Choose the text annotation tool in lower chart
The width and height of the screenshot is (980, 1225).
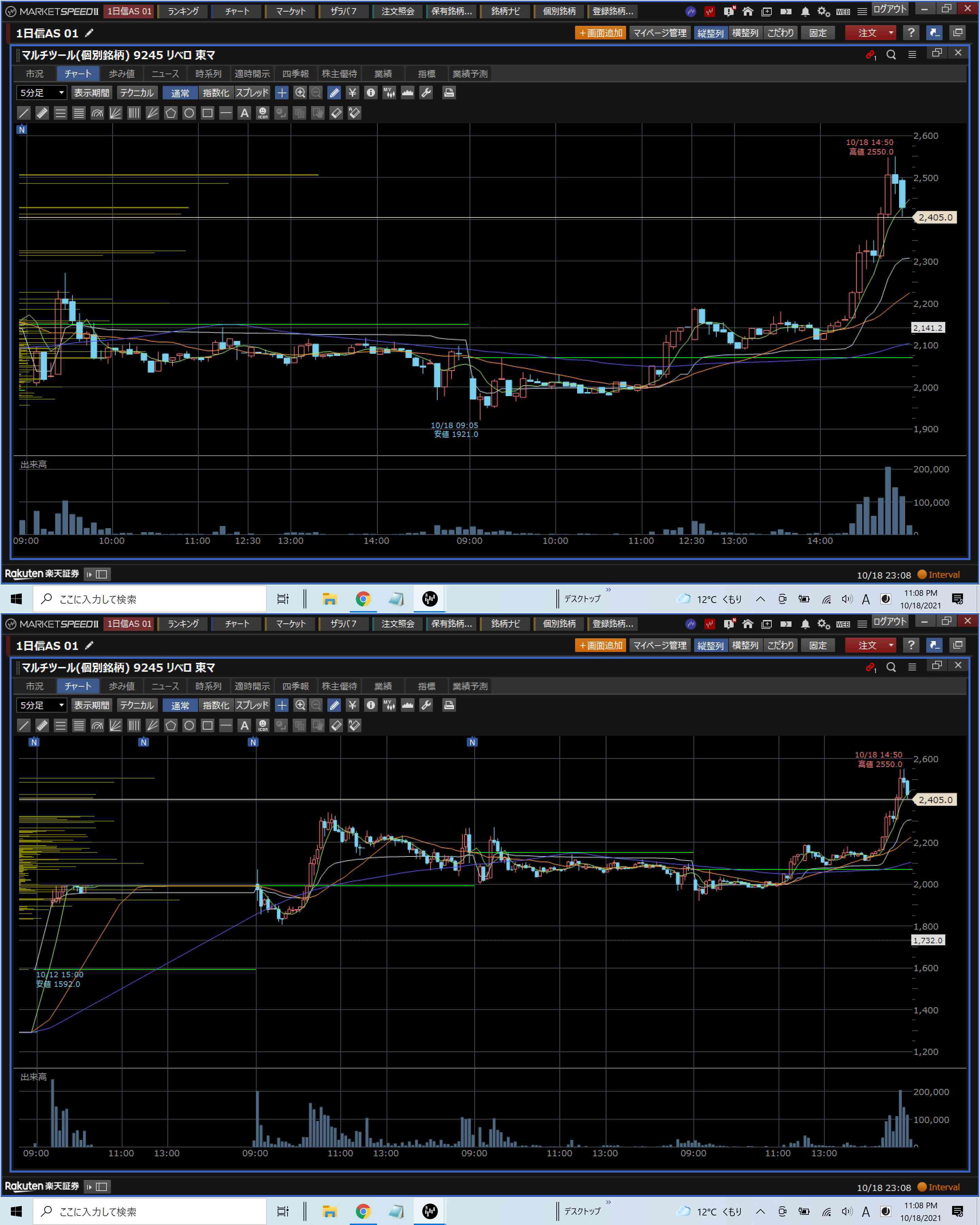point(244,725)
